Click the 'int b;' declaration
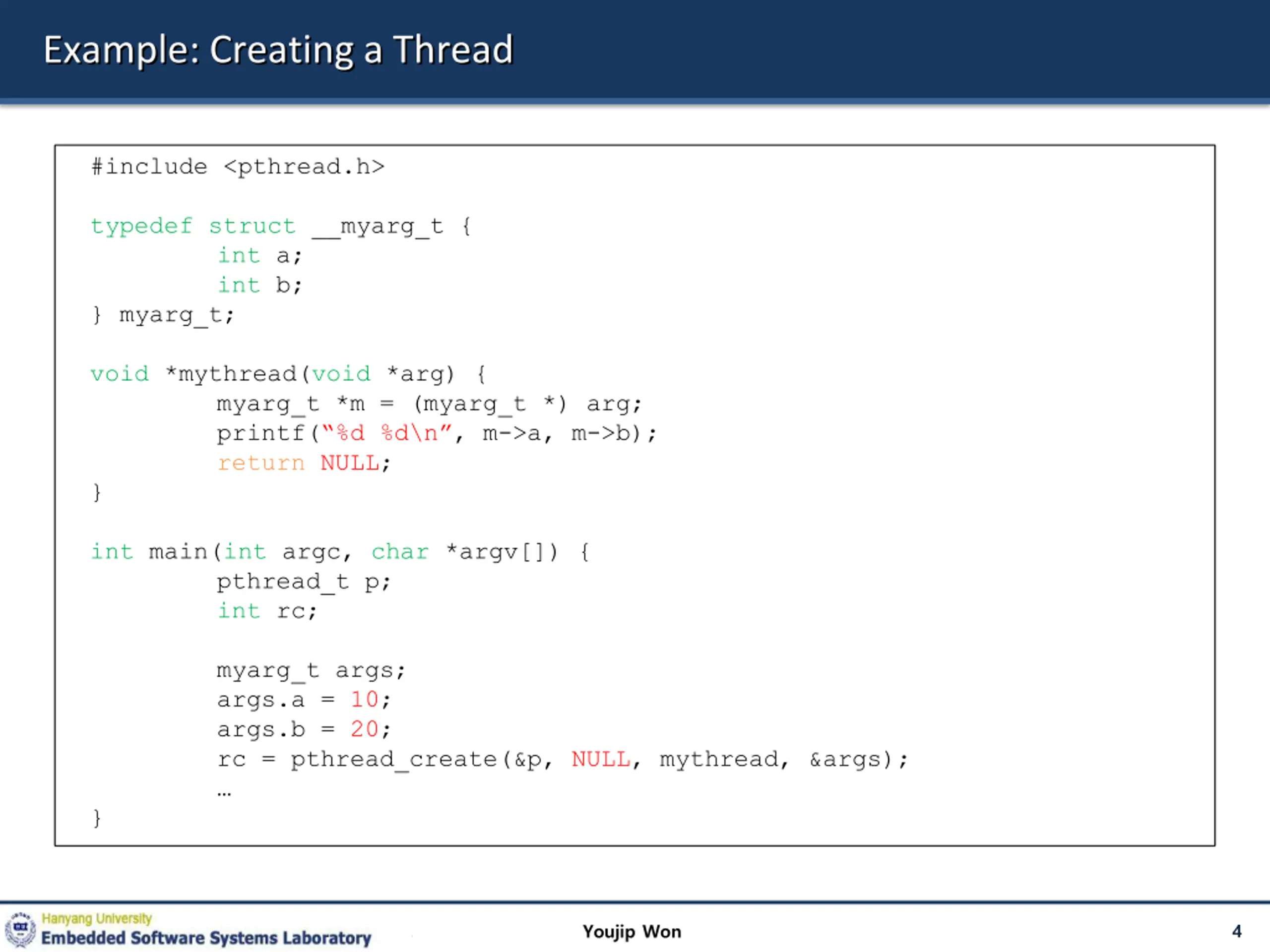Screen dimensions: 1270x952 (260, 285)
